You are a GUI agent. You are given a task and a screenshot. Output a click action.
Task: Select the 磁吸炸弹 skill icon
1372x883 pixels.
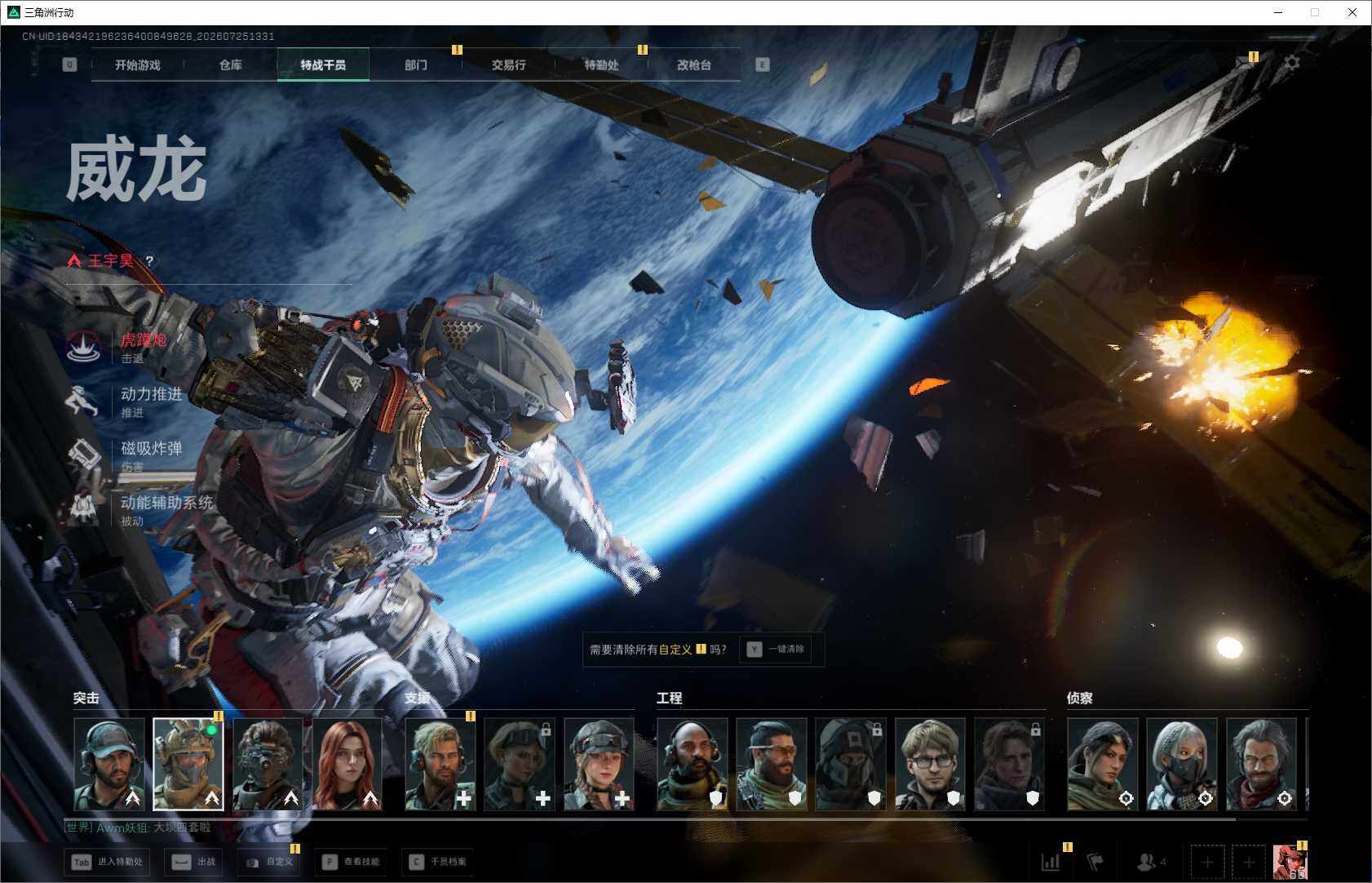(83, 455)
